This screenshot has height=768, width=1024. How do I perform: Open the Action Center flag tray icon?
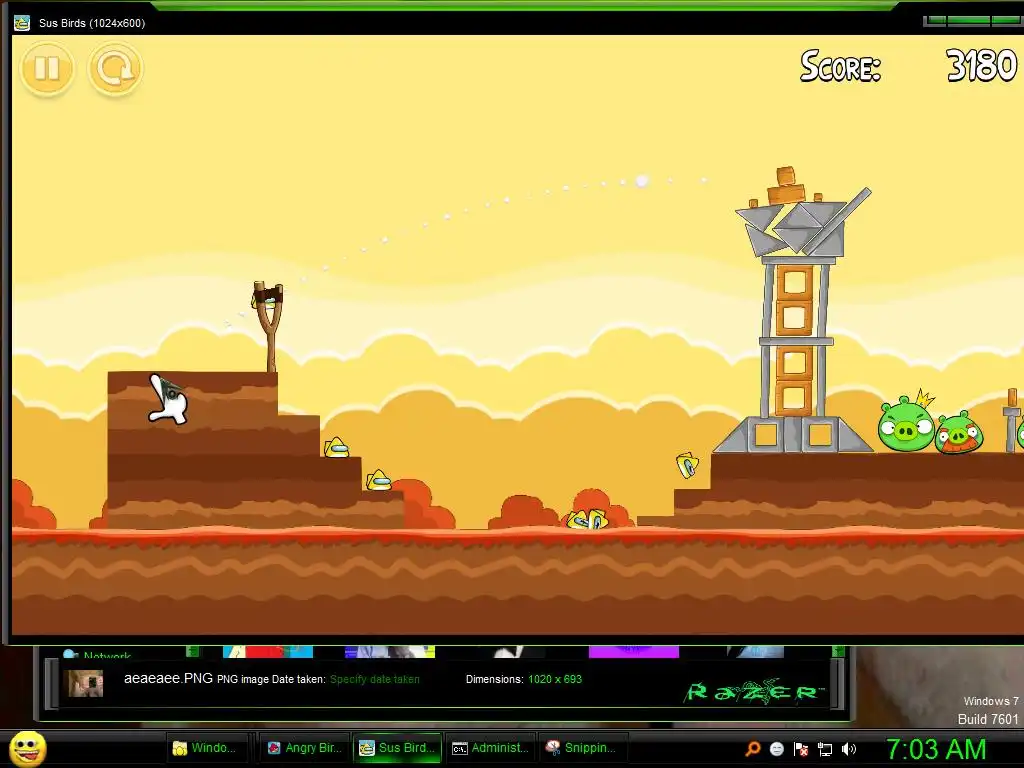coord(801,749)
